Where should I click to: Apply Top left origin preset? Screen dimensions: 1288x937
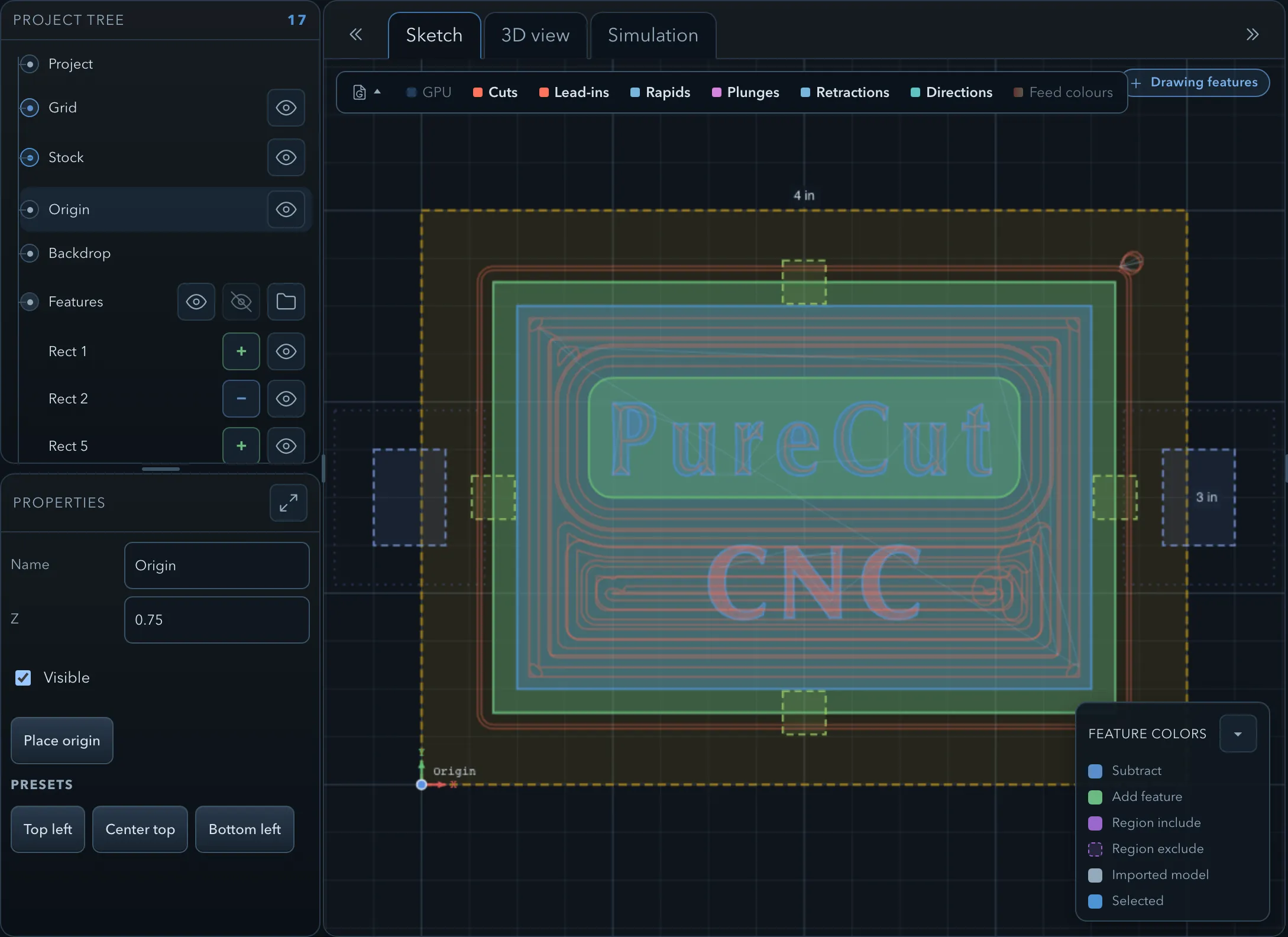tap(48, 829)
